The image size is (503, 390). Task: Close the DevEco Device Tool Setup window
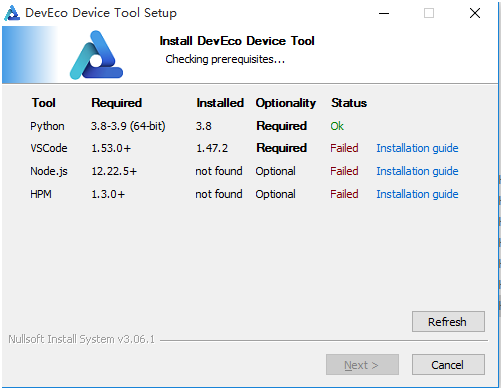(x=475, y=13)
